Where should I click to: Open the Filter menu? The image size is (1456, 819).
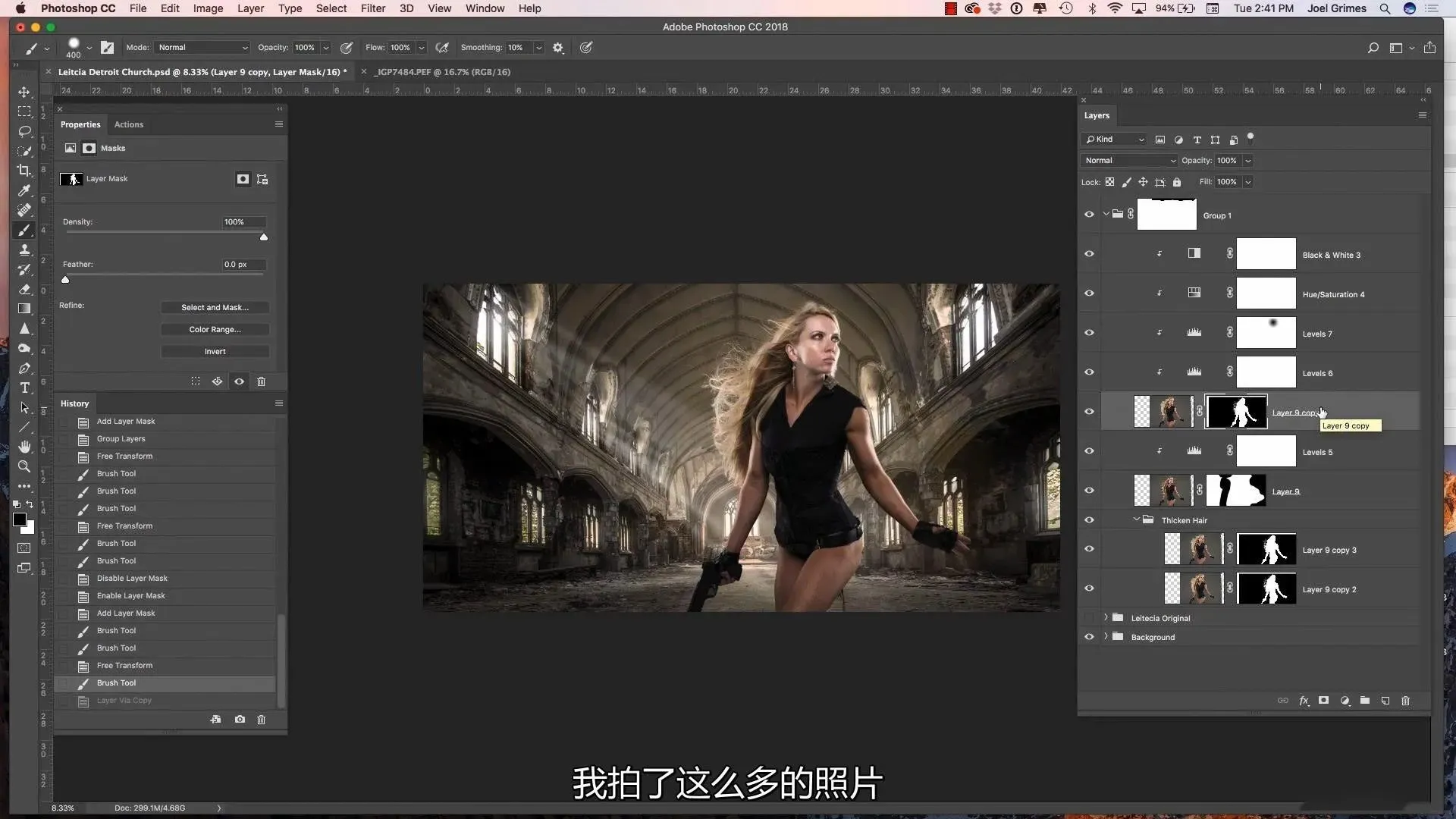point(372,8)
